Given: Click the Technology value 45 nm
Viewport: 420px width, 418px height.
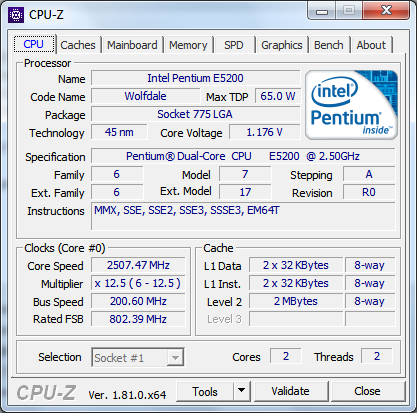Looking at the screenshot, I should (x=120, y=133).
